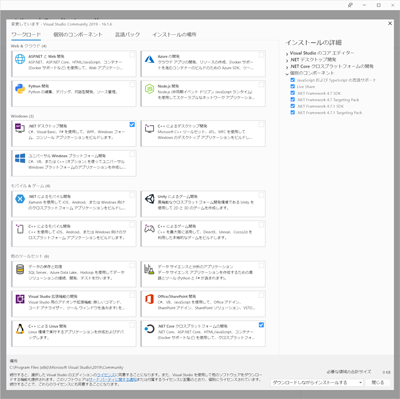Check the Office/SharePoint 開発 checkbox
Screen dimensions: 400x399
pyautogui.click(x=261, y=295)
